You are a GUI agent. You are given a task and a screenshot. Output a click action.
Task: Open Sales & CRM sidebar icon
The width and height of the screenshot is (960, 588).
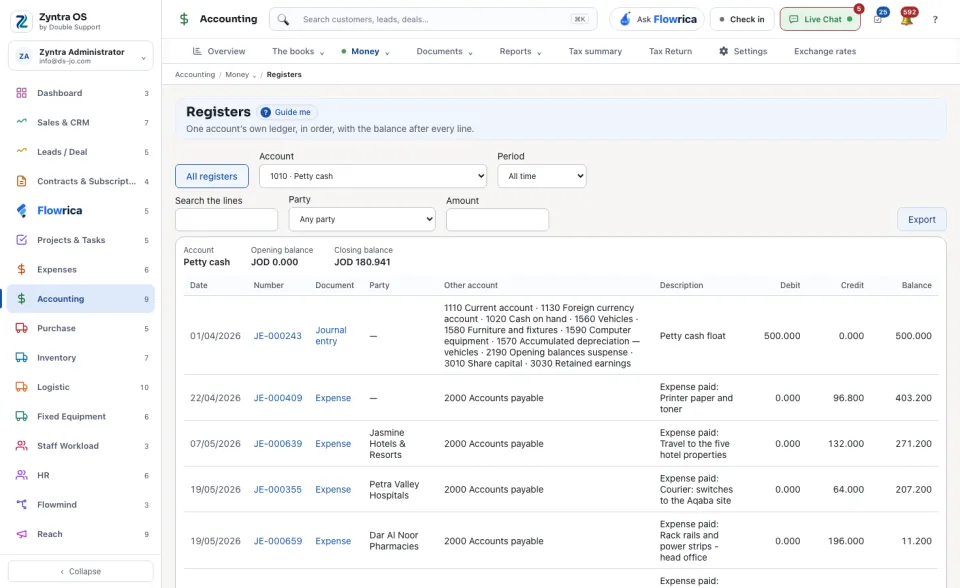tap(21, 122)
